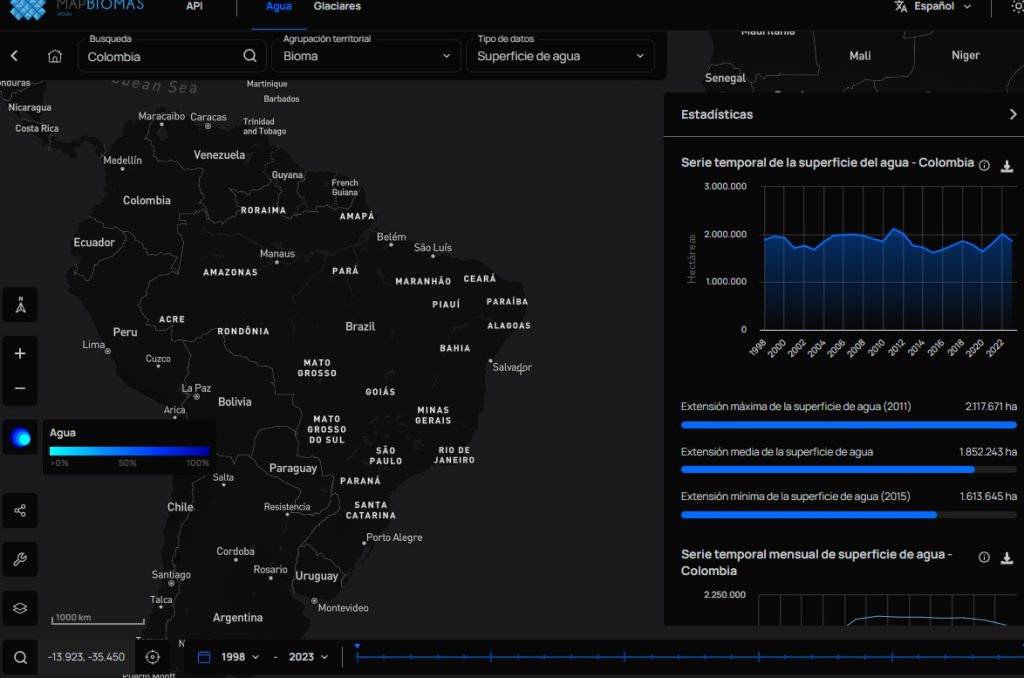
Task: Show info for the monthly water surface series
Action: pos(984,558)
